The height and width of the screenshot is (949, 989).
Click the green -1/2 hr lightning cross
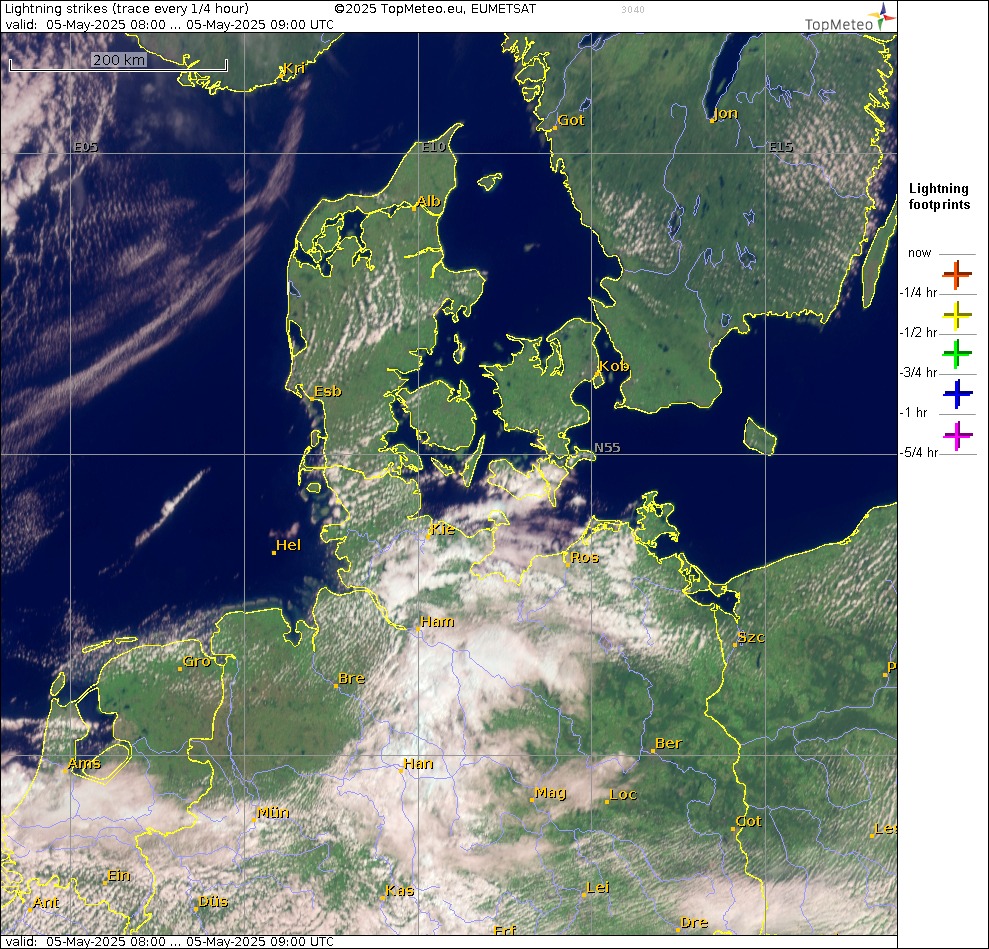[957, 354]
